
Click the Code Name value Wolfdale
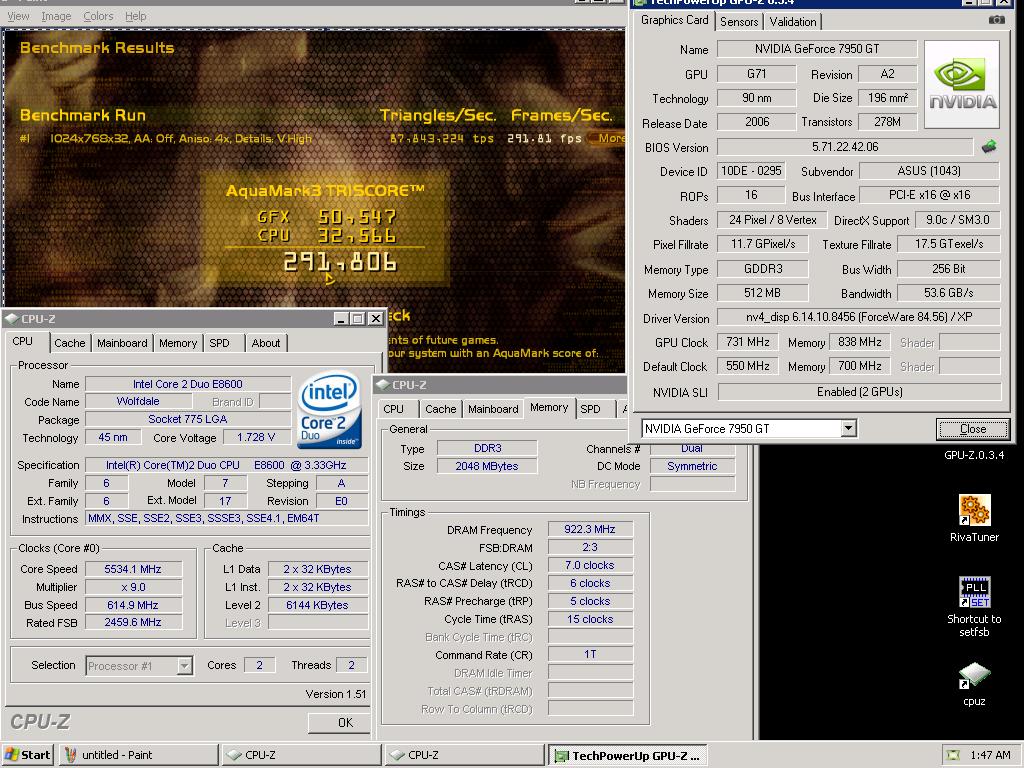(x=138, y=402)
